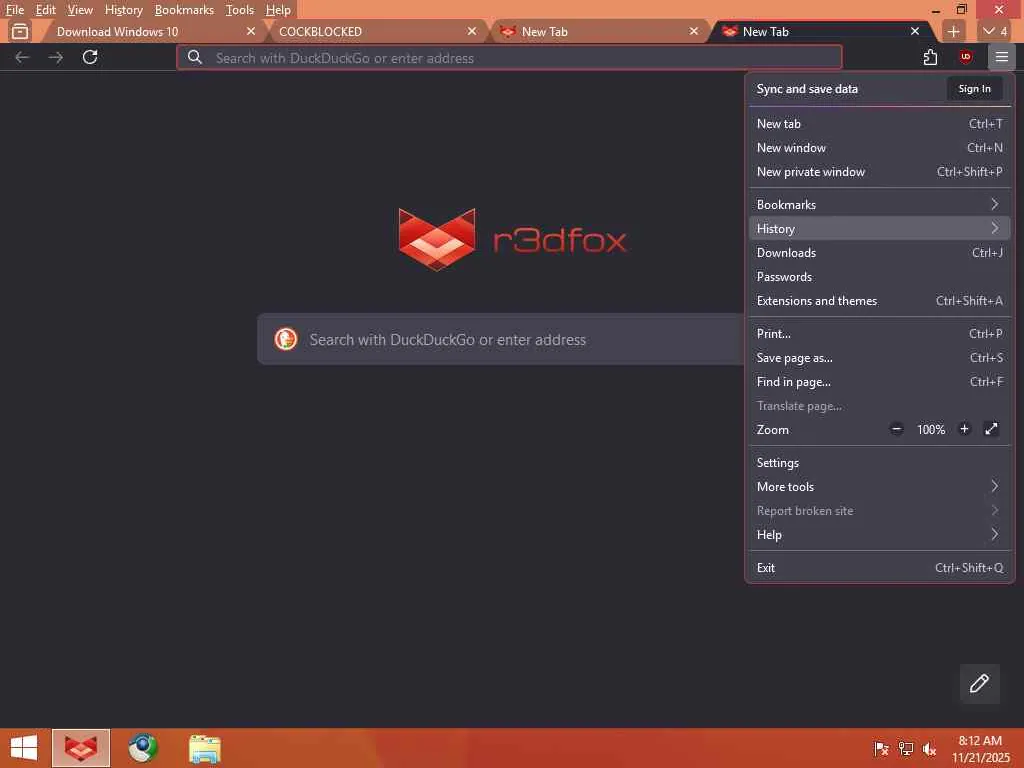Close the hamburger application menu

pos(1001,57)
